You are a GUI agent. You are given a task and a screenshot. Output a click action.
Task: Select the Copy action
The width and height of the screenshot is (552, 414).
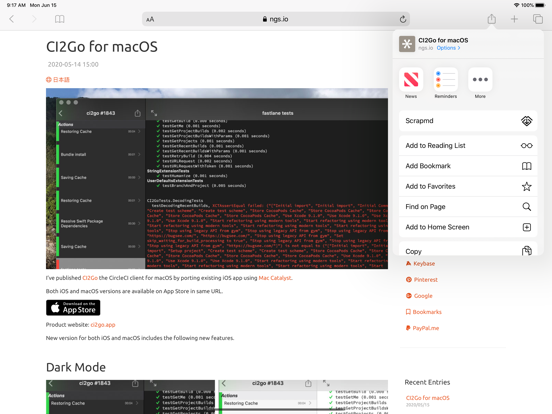[x=468, y=249]
